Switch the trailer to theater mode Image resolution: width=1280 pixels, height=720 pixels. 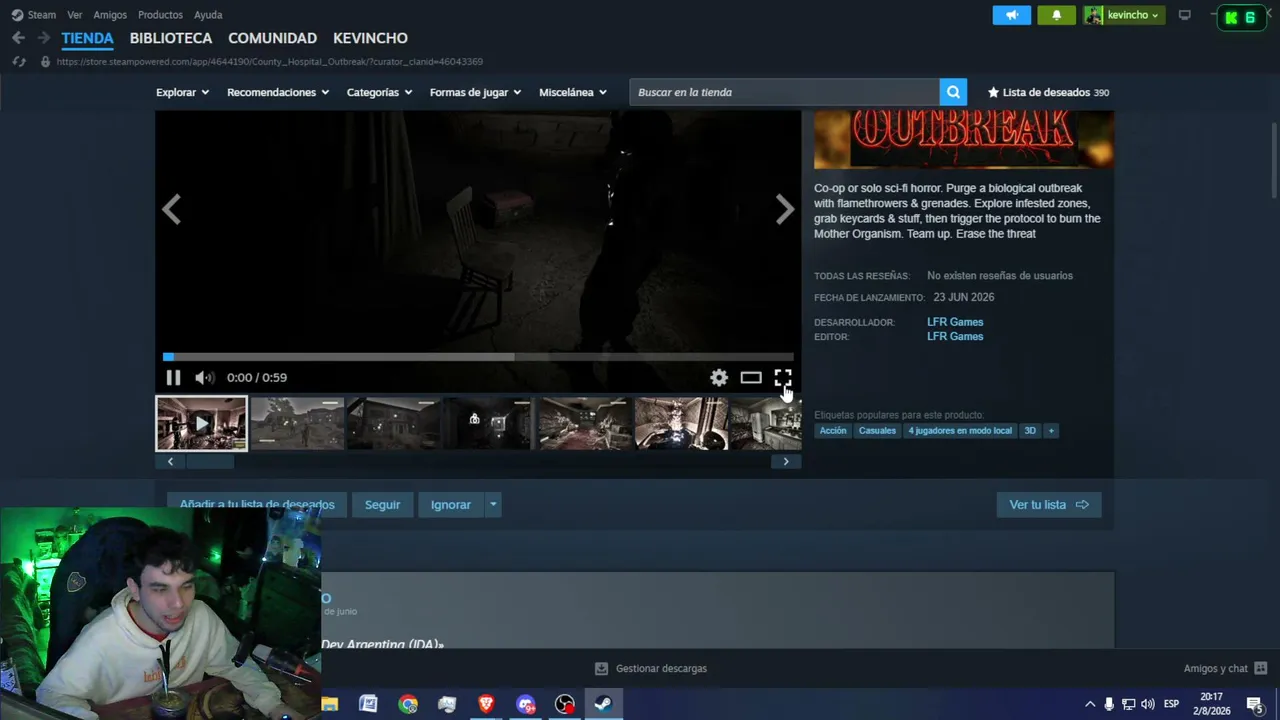point(751,377)
